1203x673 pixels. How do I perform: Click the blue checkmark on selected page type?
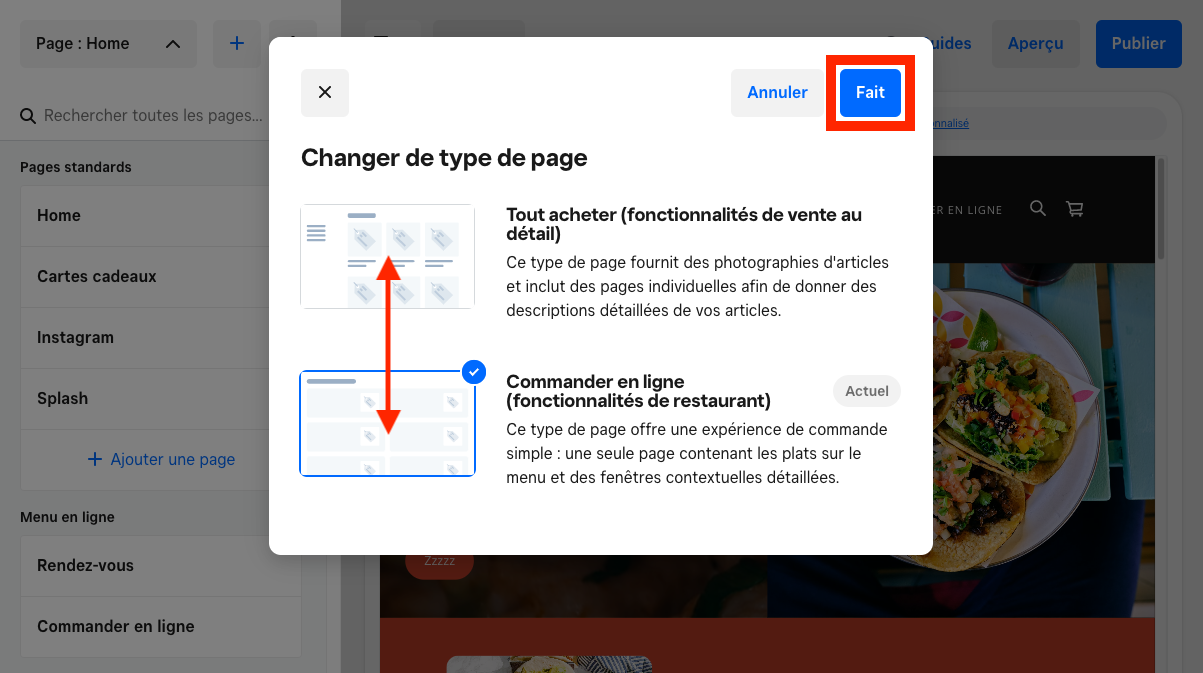tap(474, 372)
